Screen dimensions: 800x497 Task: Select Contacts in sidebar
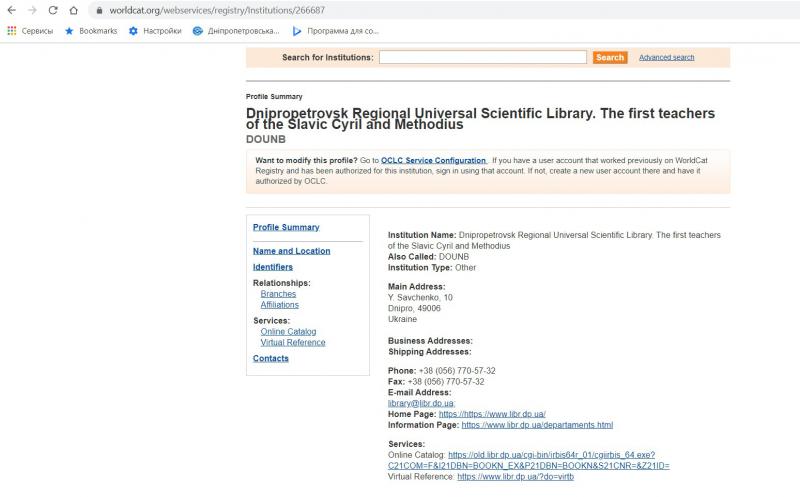(x=270, y=358)
